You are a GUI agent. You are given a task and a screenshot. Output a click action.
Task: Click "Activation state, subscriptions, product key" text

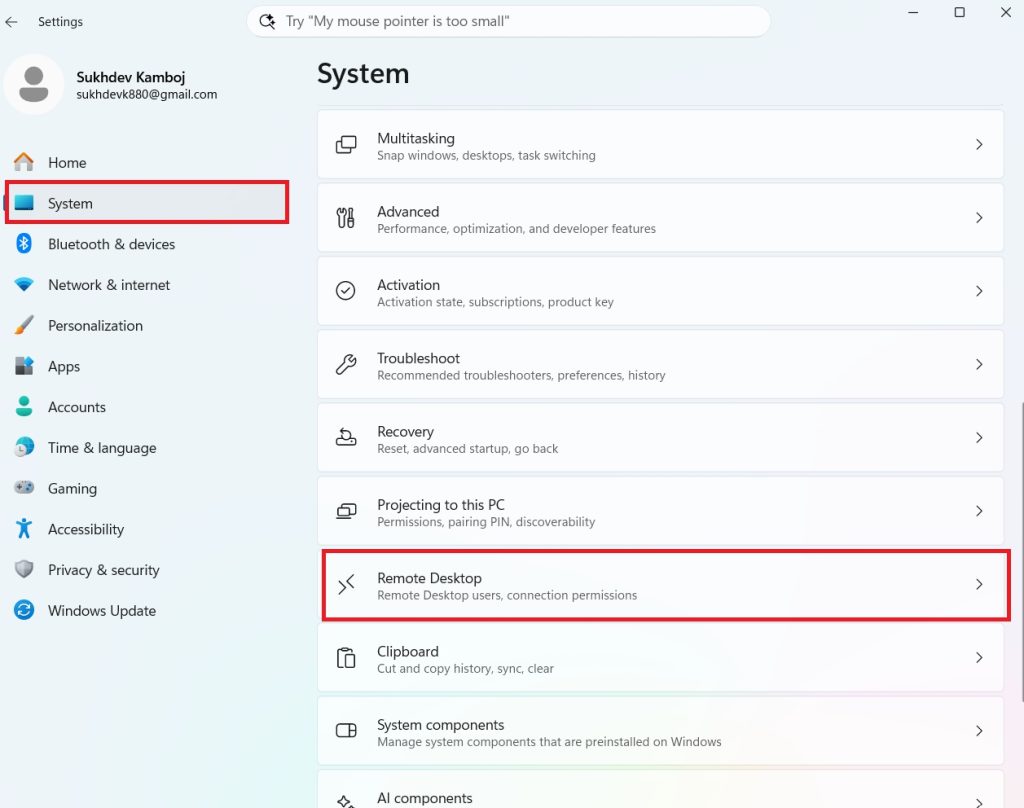[496, 302]
